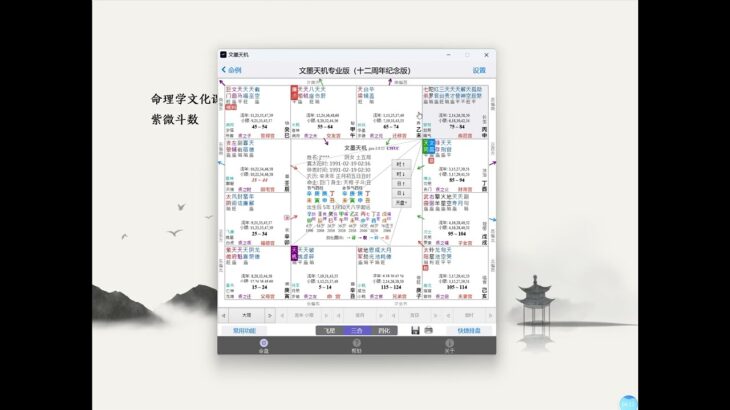730x410 pixels.
Task: Select the 命宫 palace label
Action: (333, 296)
